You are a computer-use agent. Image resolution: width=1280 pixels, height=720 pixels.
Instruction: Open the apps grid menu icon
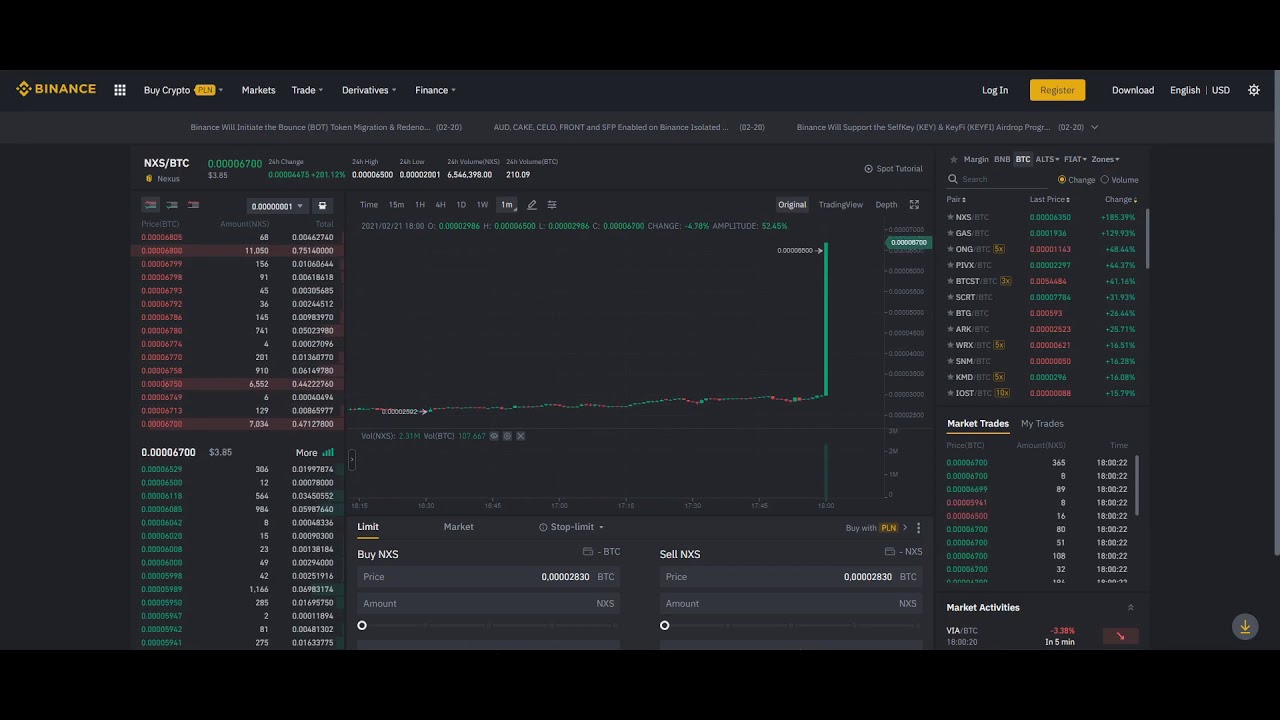[x=120, y=90]
